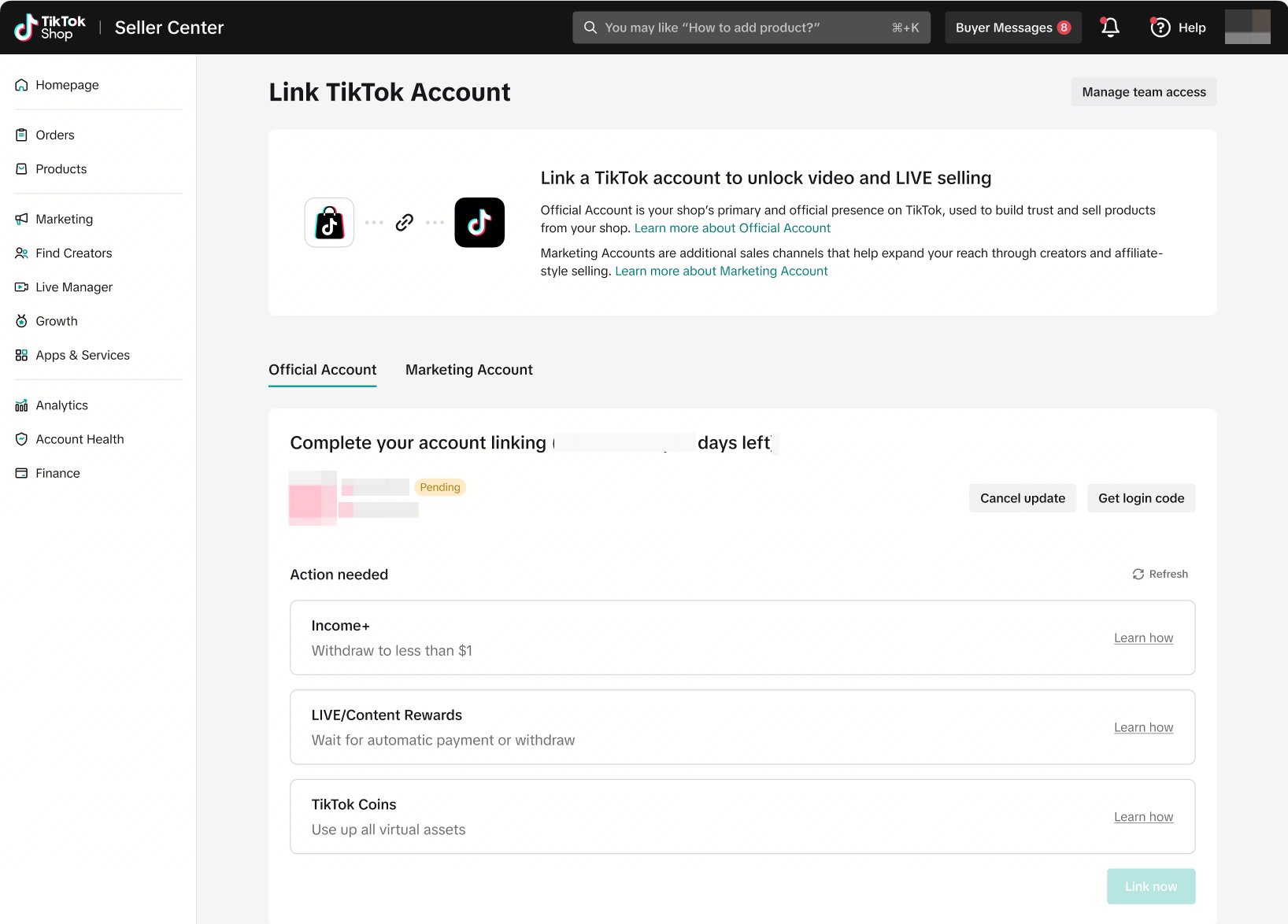Click Get login code button
Image resolution: width=1288 pixels, height=924 pixels.
[x=1142, y=498]
